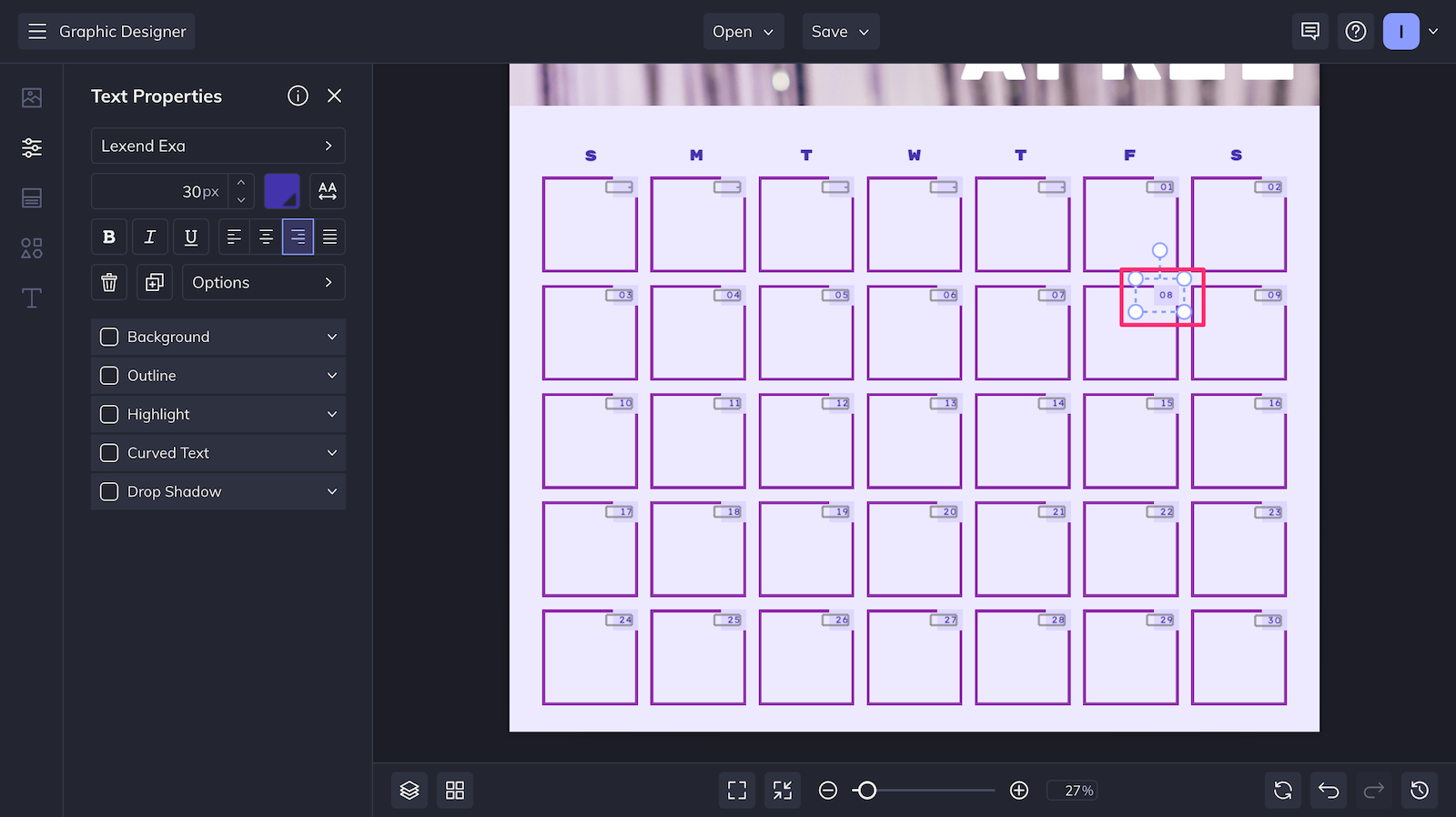Viewport: 1456px width, 817px height.
Task: Click the circular-arrows refresh icon
Action: pos(1283,791)
